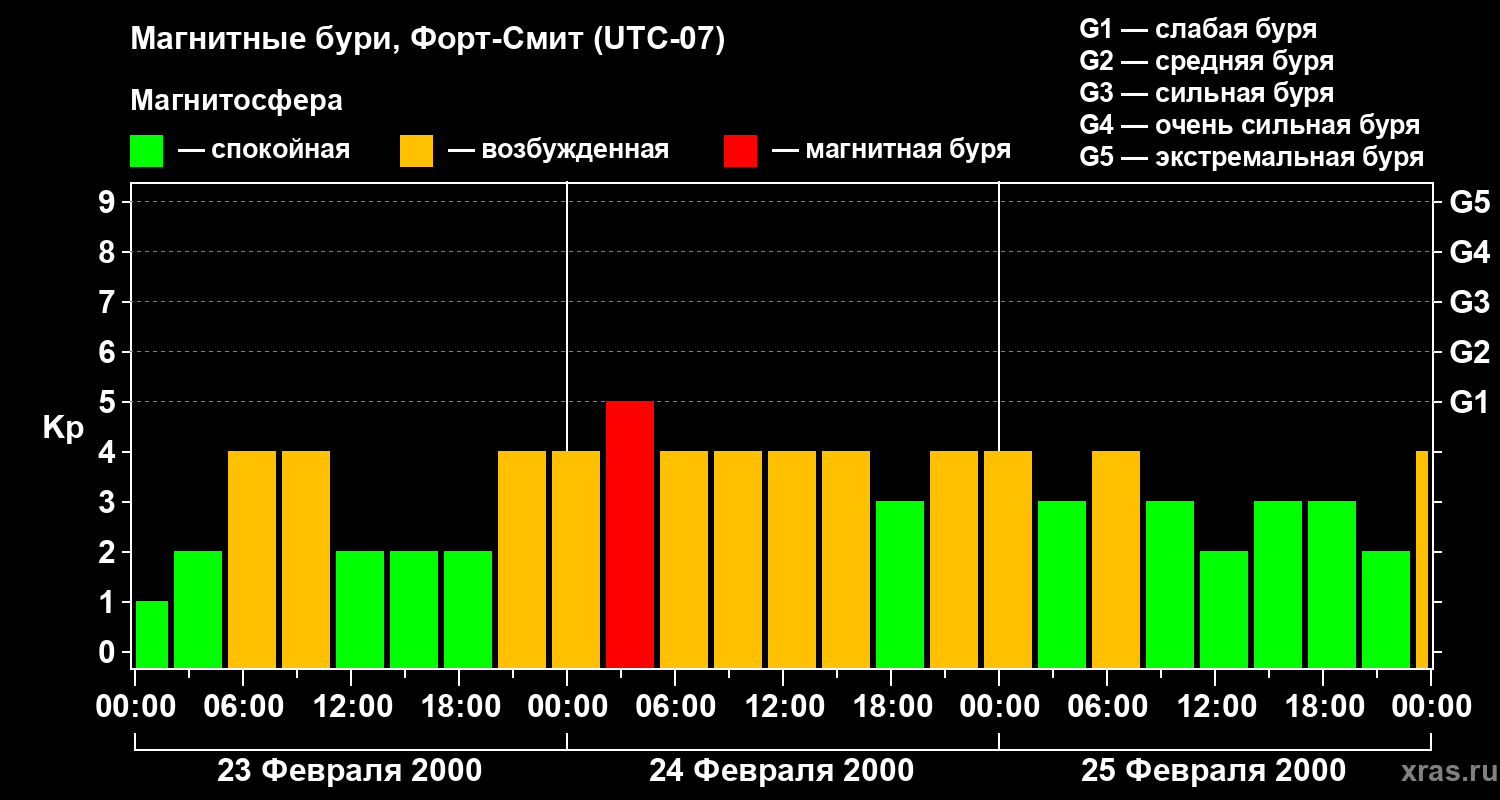Click the '— возбужденная' legend label

click(x=558, y=151)
